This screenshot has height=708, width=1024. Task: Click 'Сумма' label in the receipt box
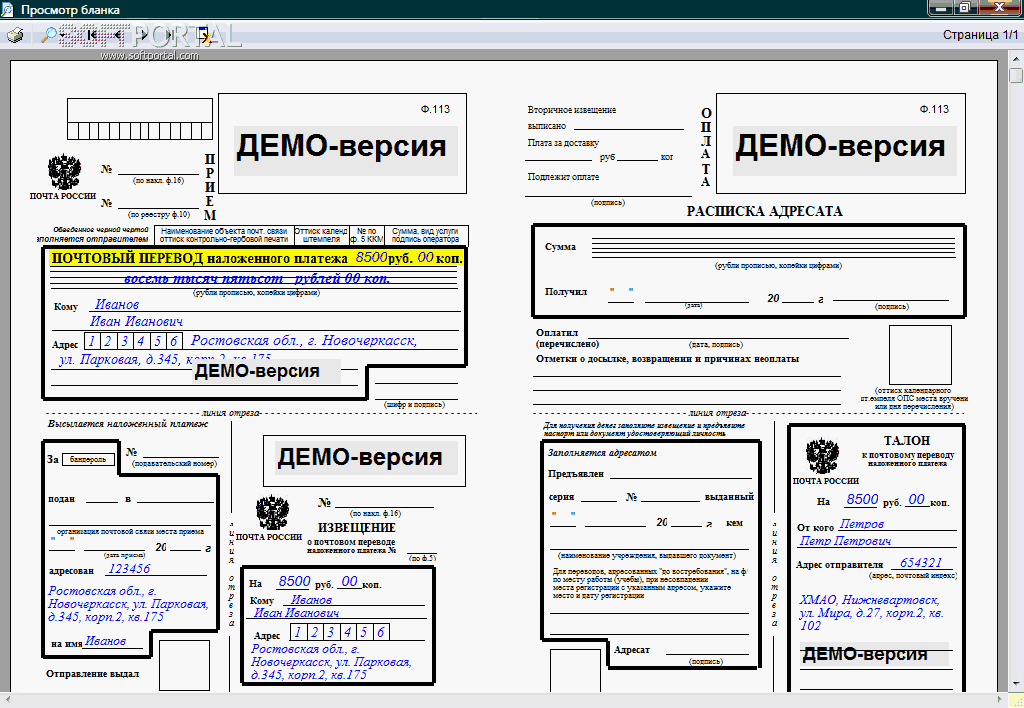click(560, 247)
